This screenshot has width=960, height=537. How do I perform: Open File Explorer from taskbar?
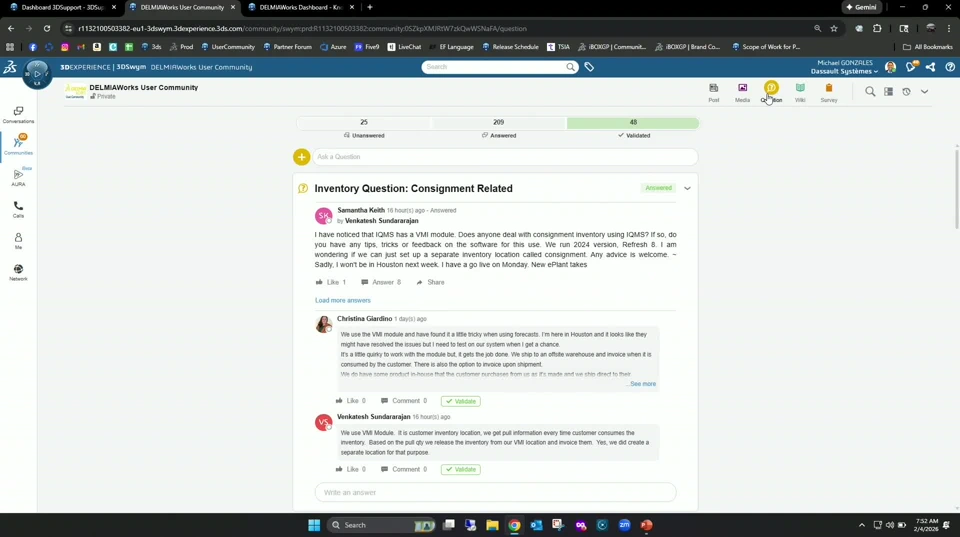[x=492, y=525]
